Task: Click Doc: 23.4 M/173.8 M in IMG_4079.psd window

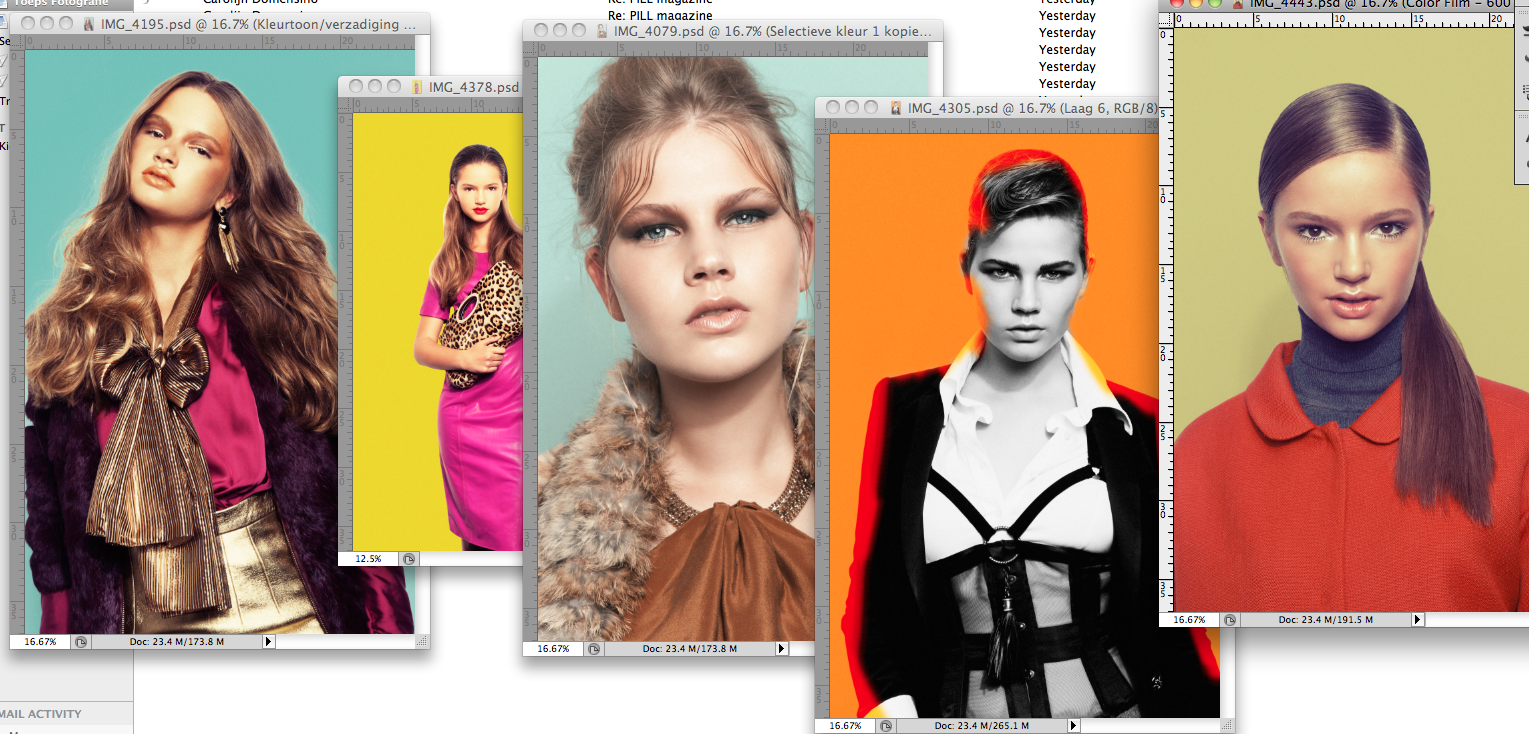Action: coord(690,649)
